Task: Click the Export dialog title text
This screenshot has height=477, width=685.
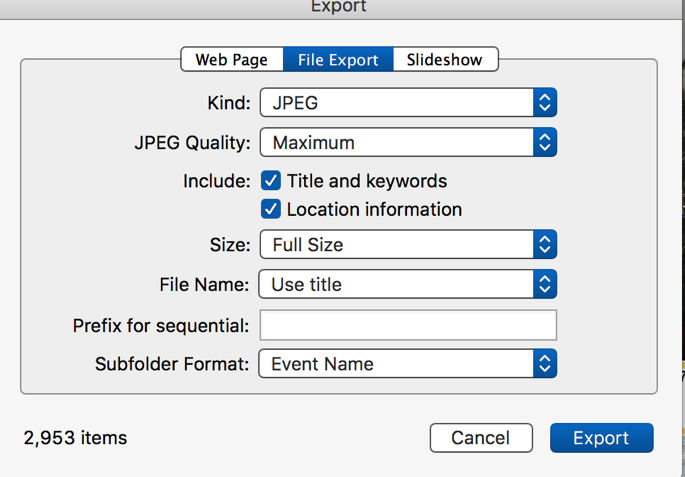Action: tap(339, 7)
